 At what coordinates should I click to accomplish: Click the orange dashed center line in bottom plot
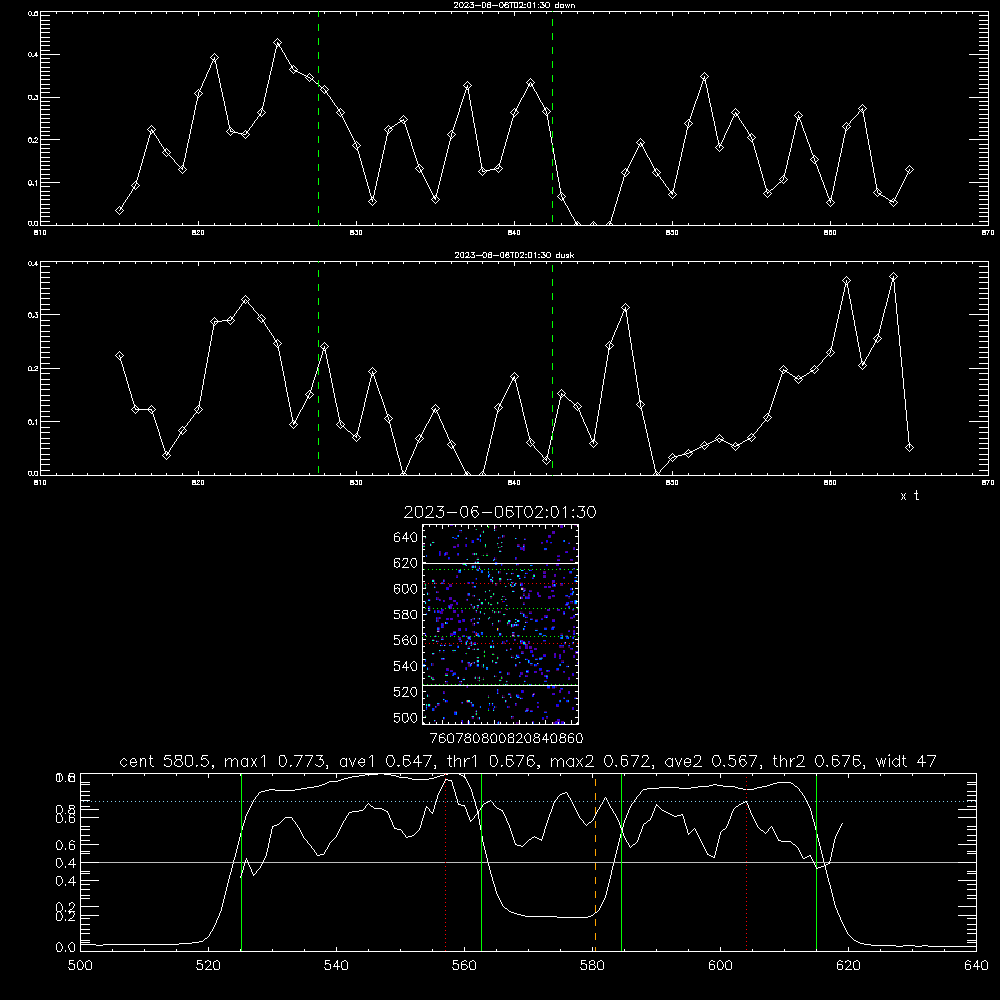(x=596, y=861)
